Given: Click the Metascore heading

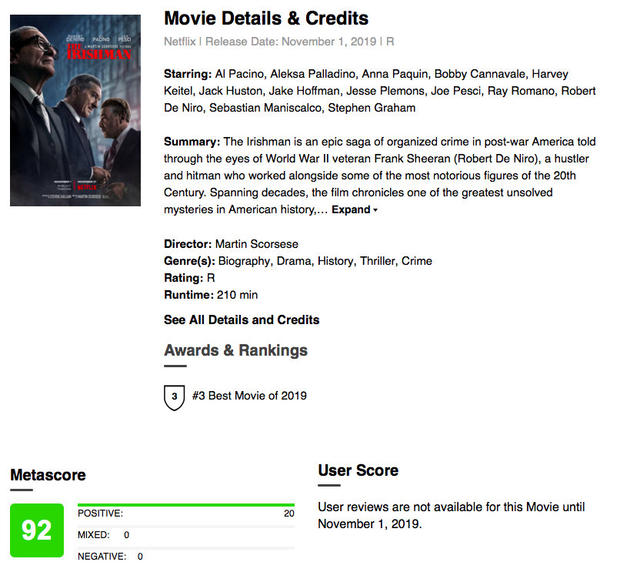Looking at the screenshot, I should 48,475.
